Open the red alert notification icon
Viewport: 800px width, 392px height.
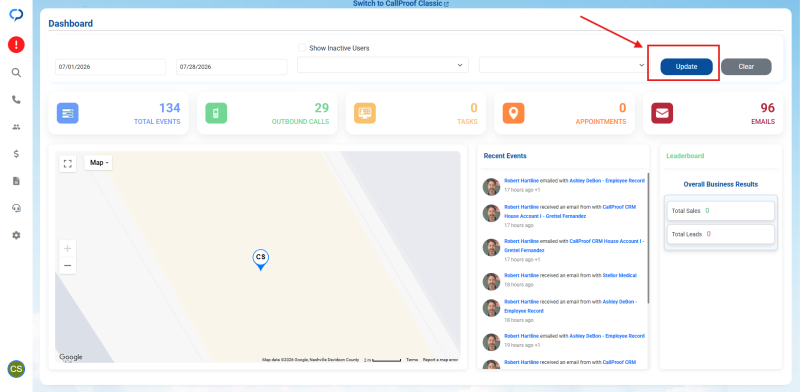pyautogui.click(x=16, y=45)
